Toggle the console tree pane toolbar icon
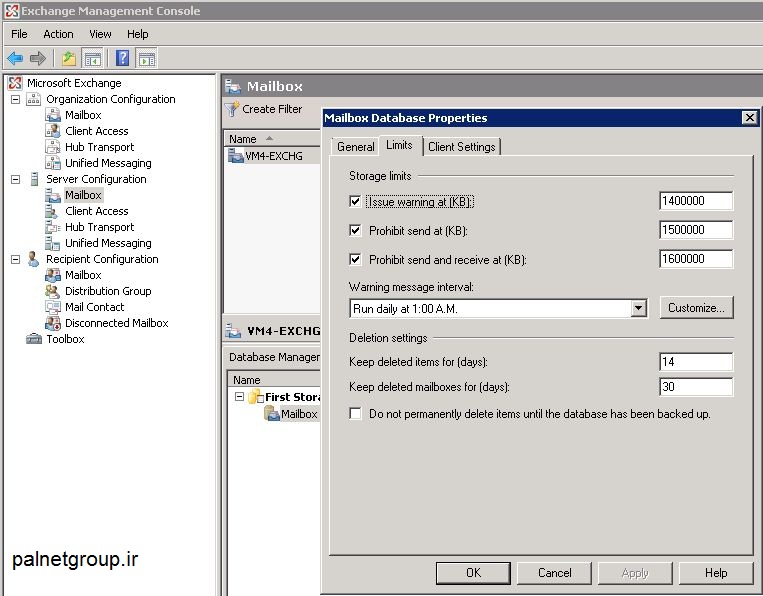The image size is (763, 596). pyautogui.click(x=92, y=59)
